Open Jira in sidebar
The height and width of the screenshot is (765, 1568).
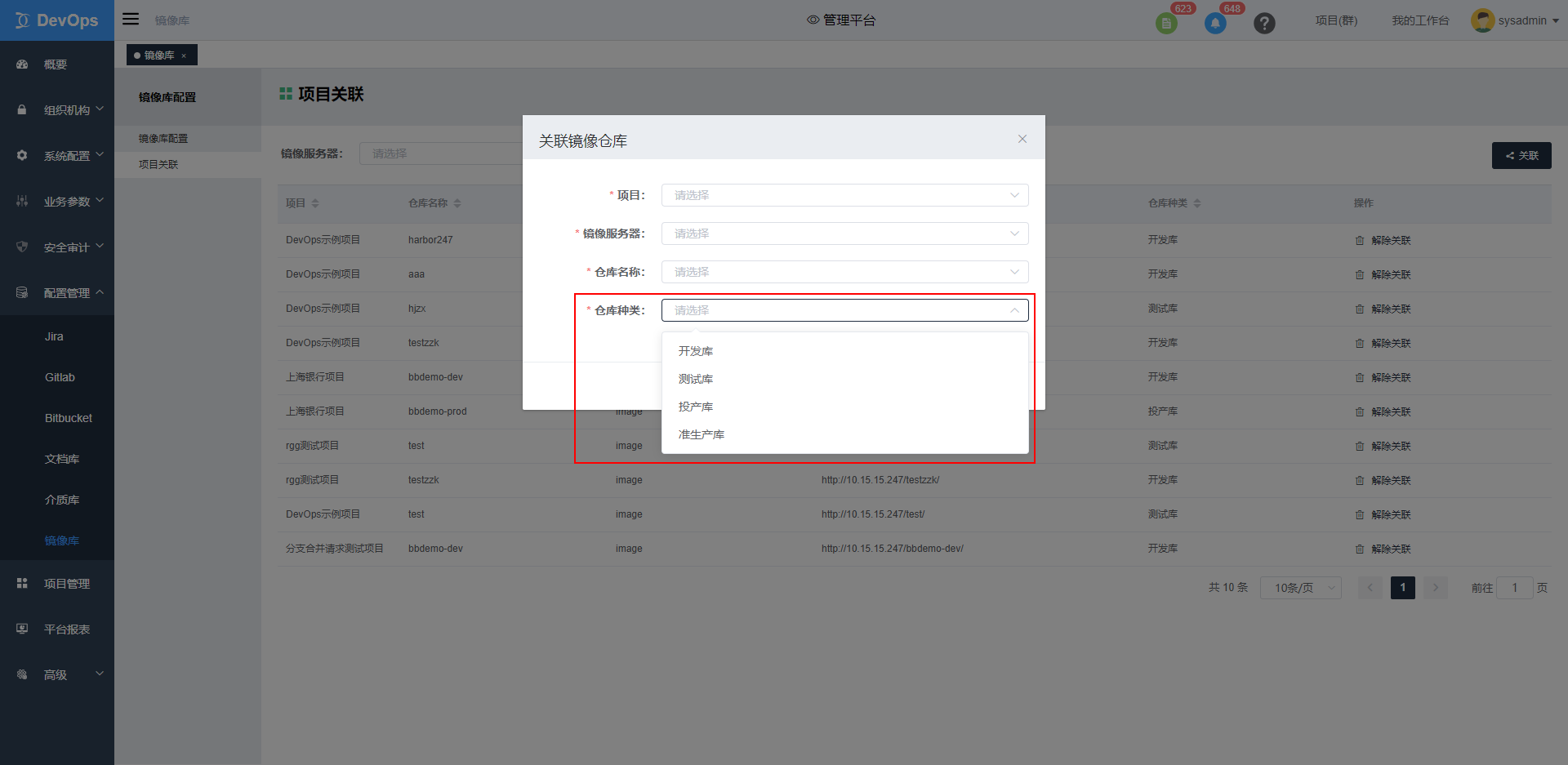[54, 336]
